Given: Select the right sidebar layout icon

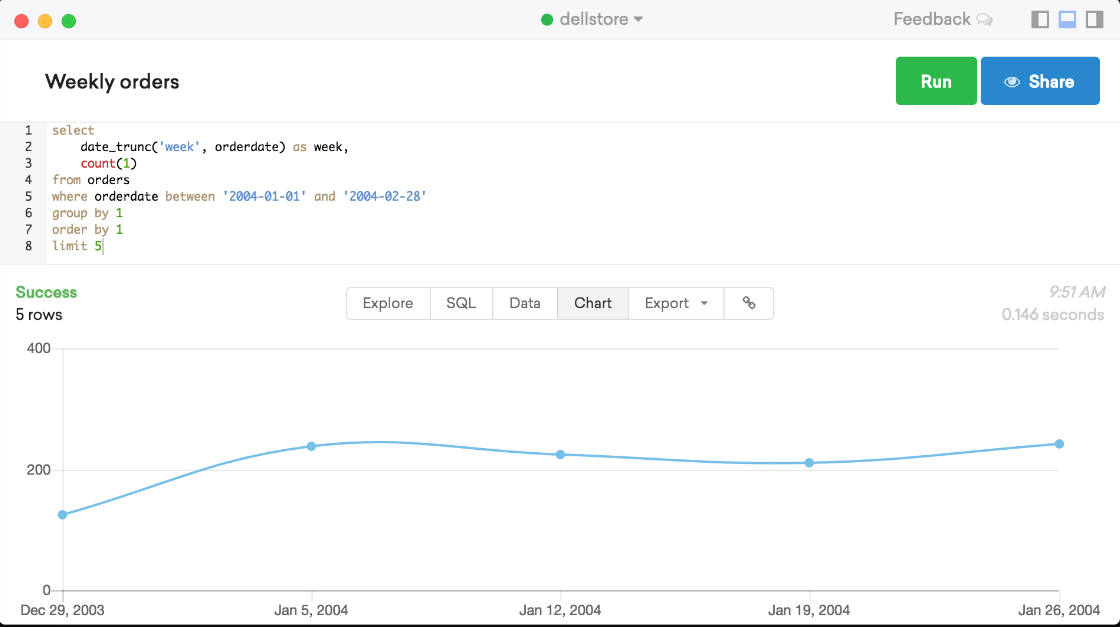Looking at the screenshot, I should 1094,19.
